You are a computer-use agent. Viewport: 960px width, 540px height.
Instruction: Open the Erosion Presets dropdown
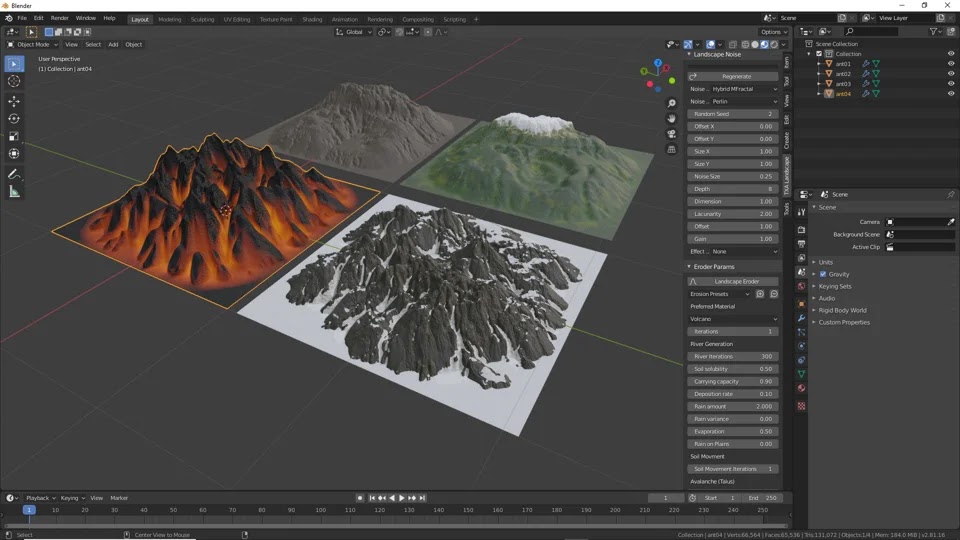pos(719,294)
